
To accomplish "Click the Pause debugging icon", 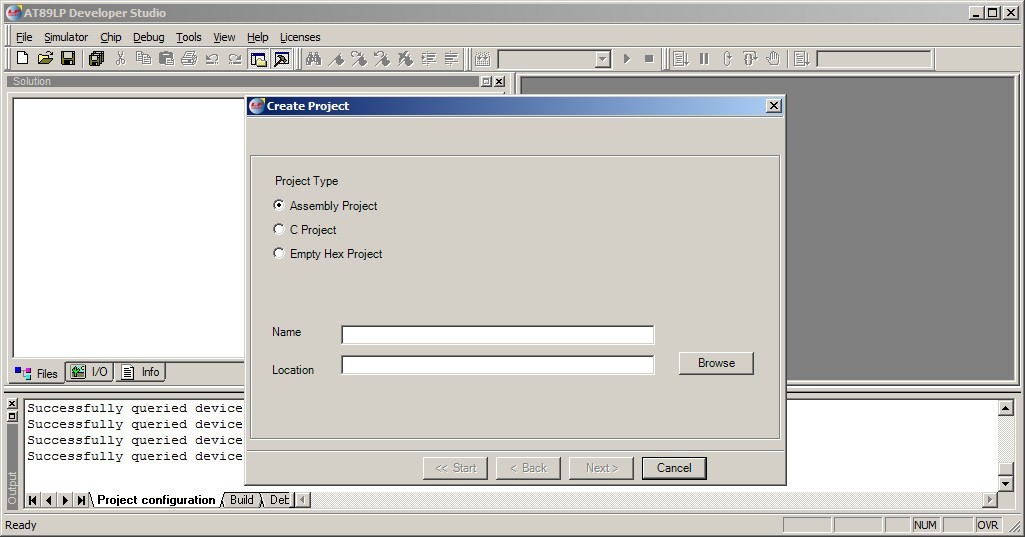I will (x=704, y=59).
